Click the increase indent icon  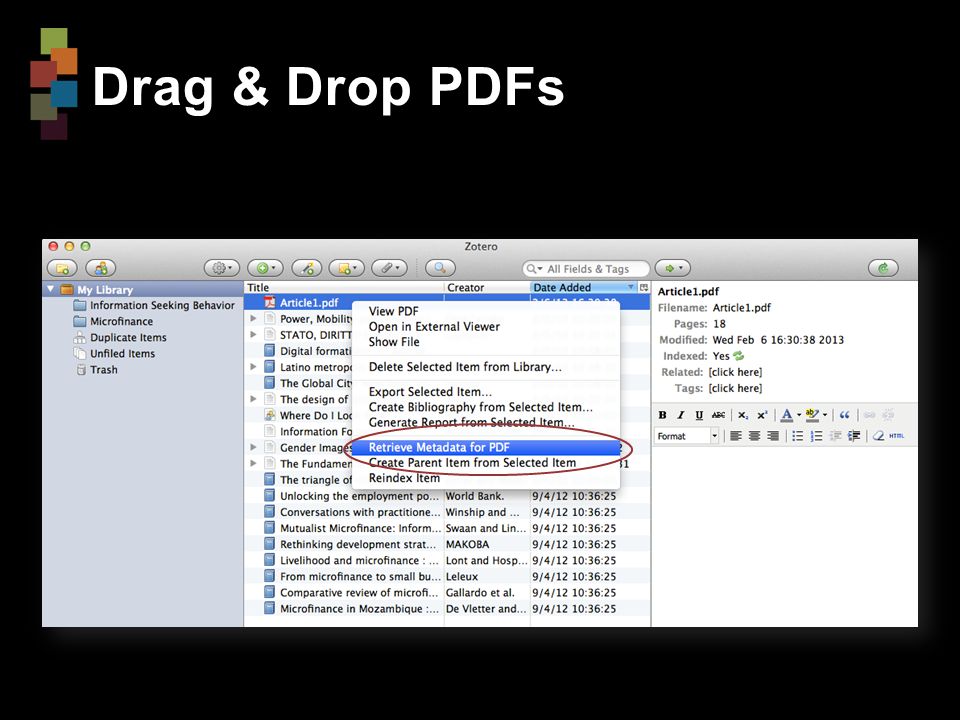pos(854,436)
